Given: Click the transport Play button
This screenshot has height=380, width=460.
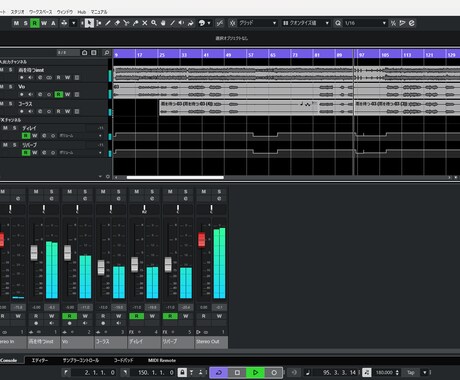Looking at the screenshot, I should click(x=255, y=372).
